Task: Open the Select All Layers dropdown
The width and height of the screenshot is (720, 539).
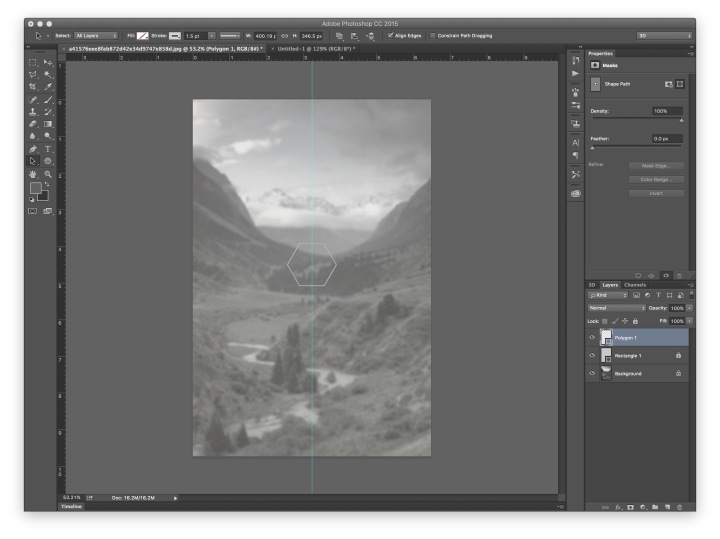Action: (96, 36)
